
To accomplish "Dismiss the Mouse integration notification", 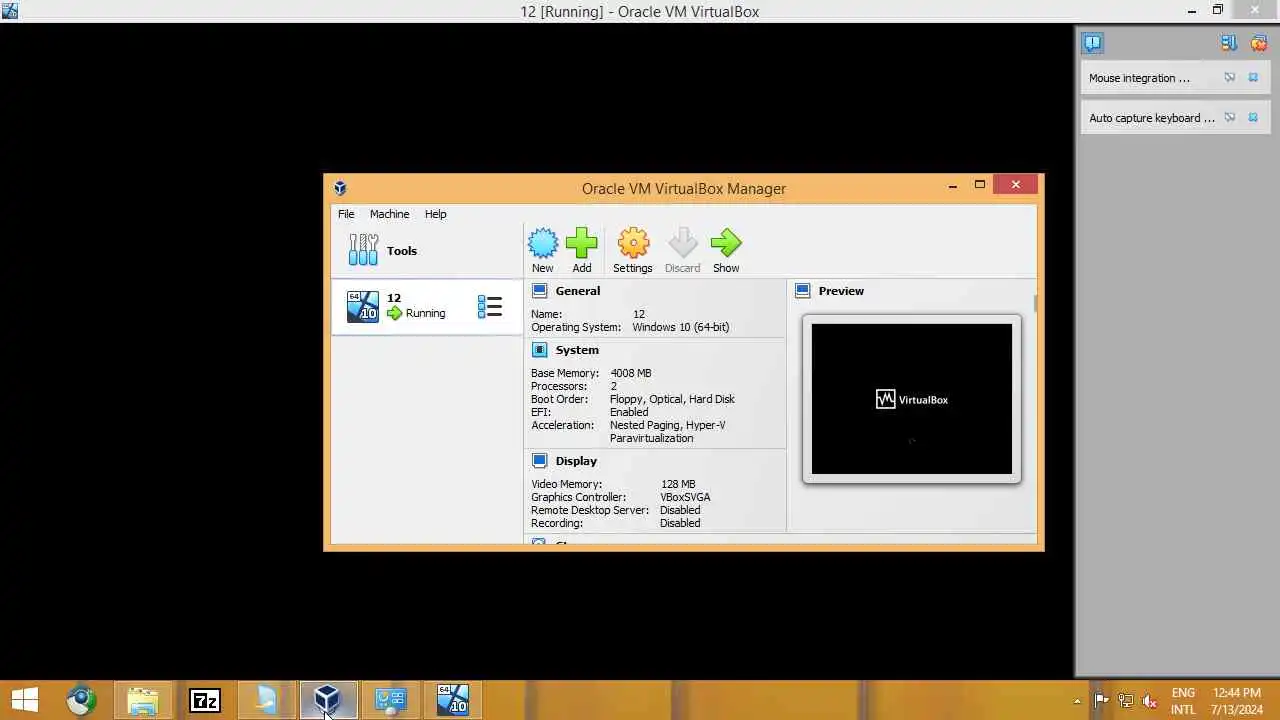I will [x=1253, y=77].
